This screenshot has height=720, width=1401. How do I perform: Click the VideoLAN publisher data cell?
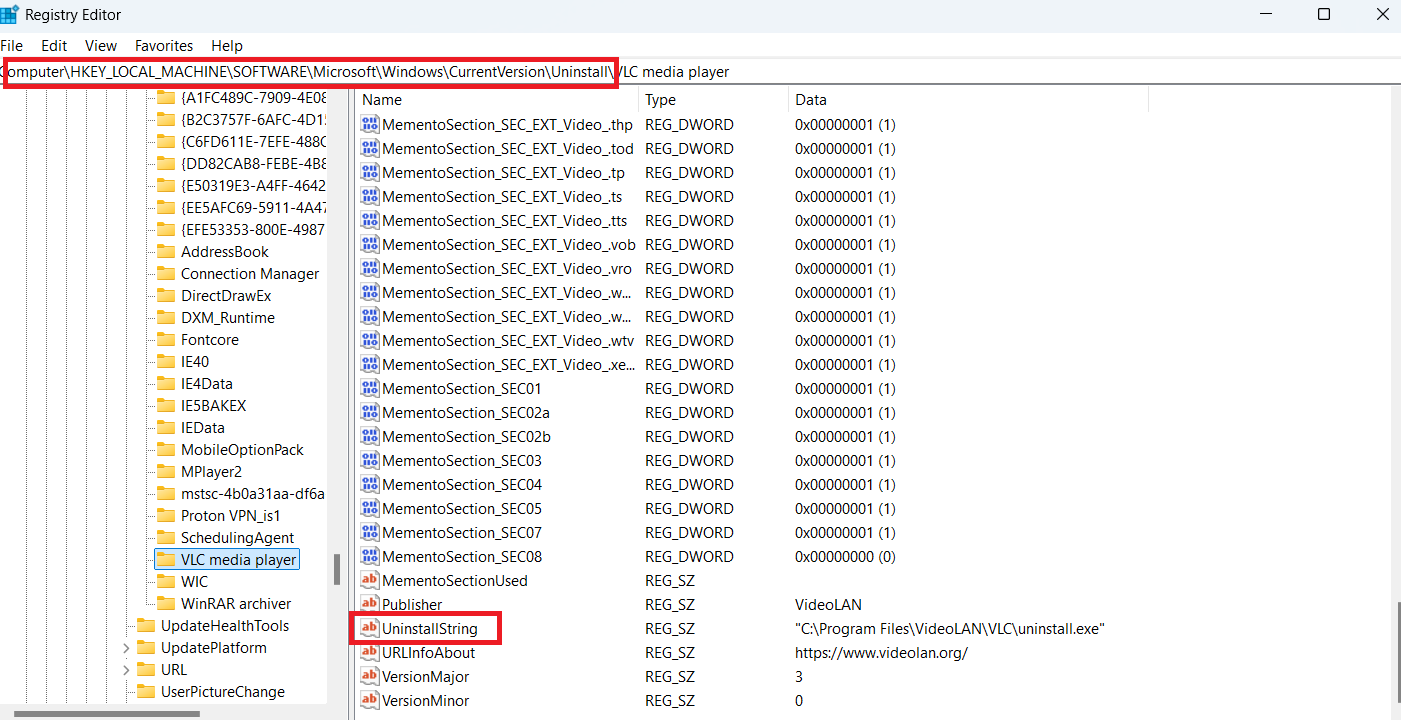828,605
